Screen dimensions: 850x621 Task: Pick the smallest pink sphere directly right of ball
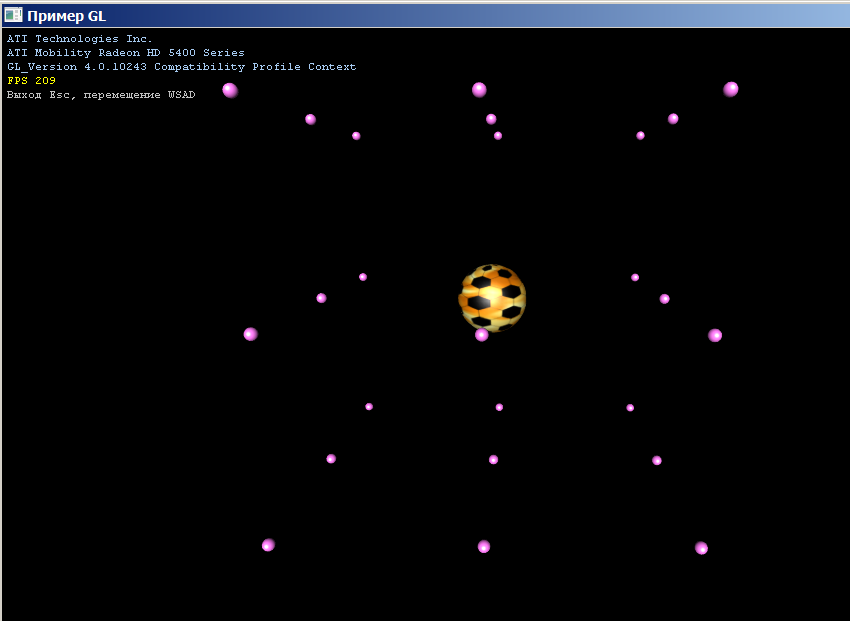pos(635,277)
